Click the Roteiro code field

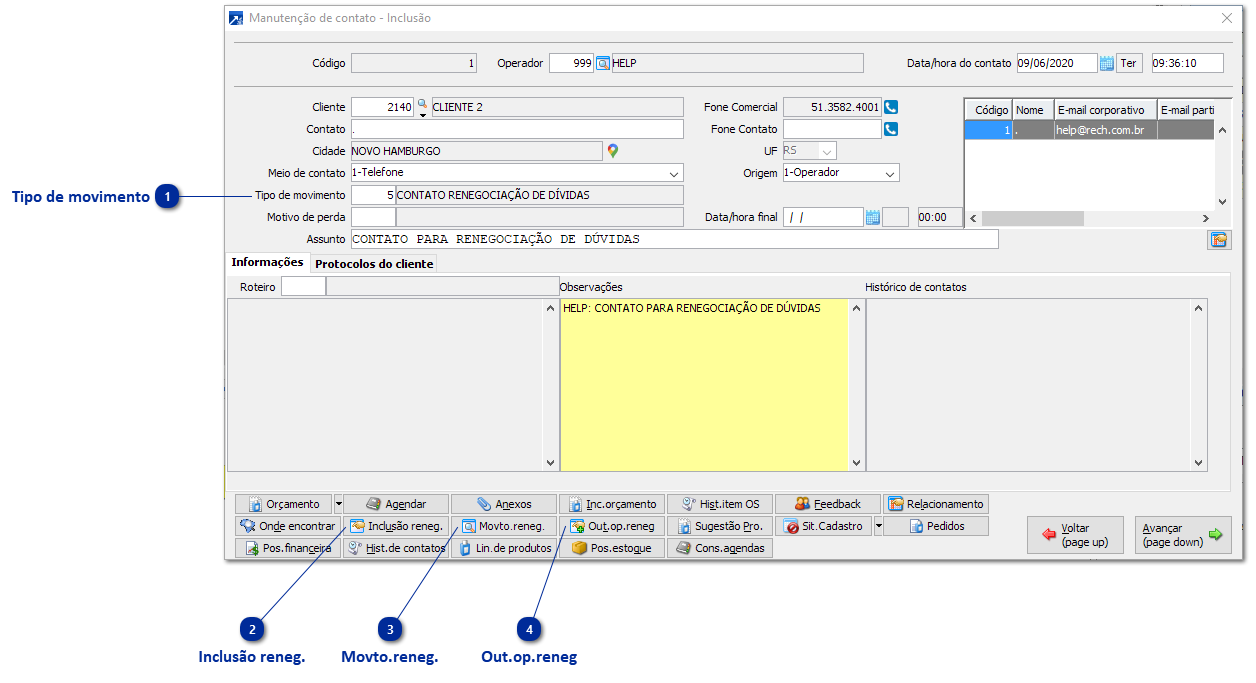pos(303,287)
